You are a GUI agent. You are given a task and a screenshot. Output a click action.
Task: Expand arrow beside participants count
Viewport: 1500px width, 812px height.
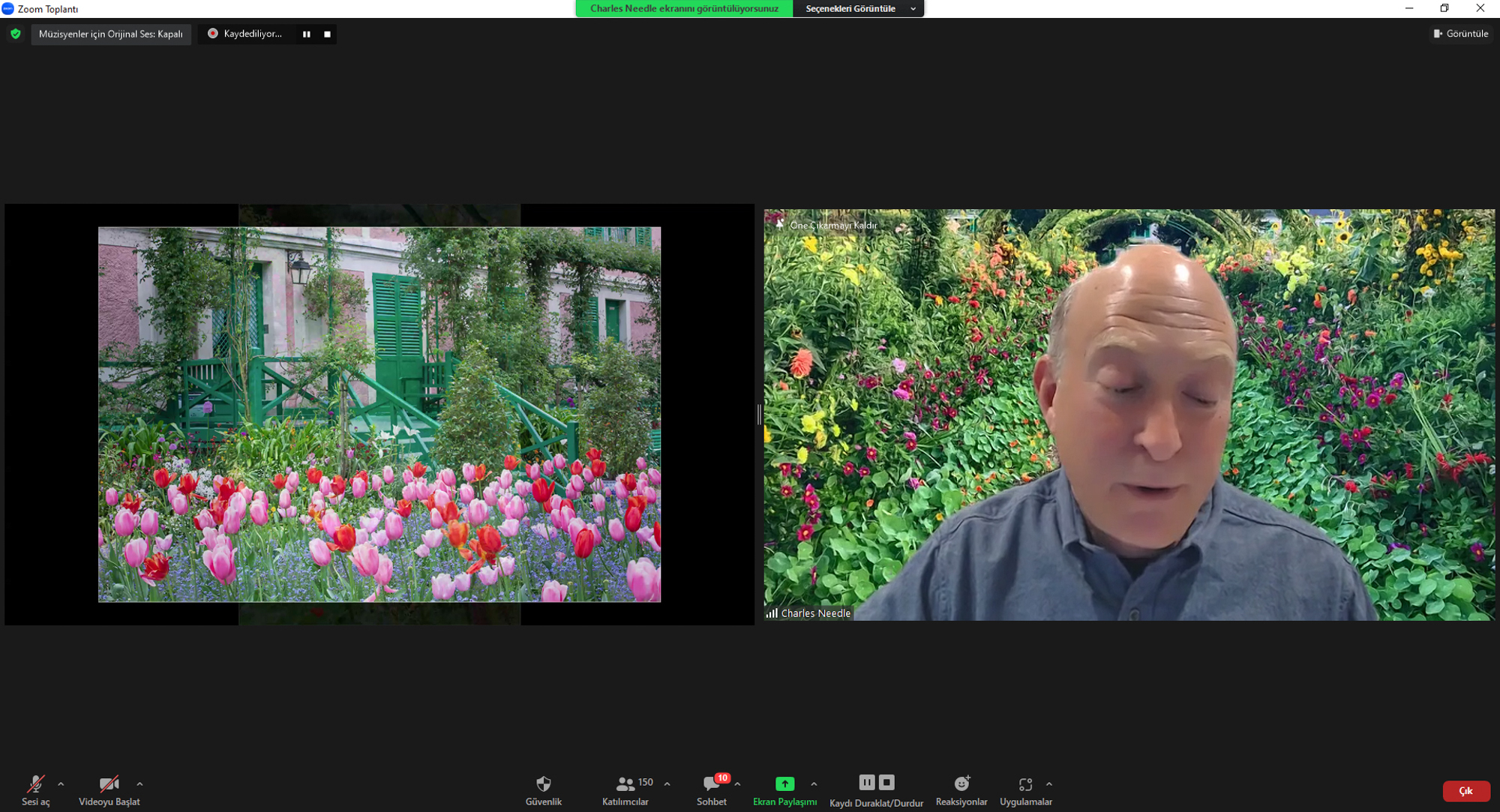pos(667,784)
